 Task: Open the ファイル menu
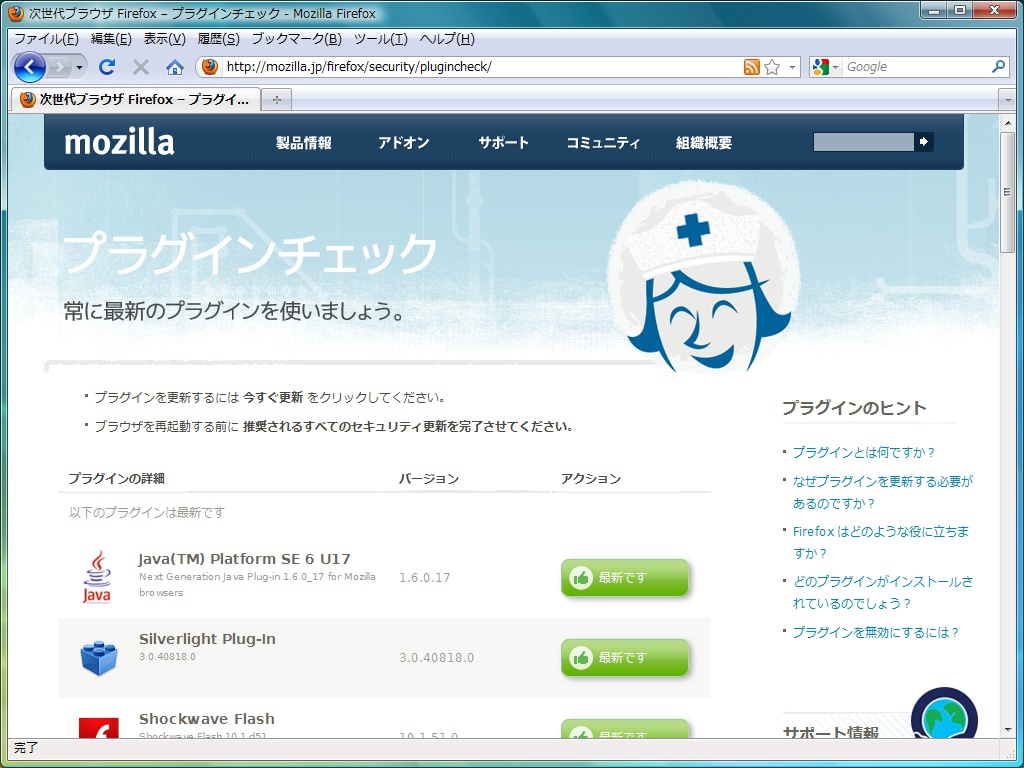click(x=46, y=39)
